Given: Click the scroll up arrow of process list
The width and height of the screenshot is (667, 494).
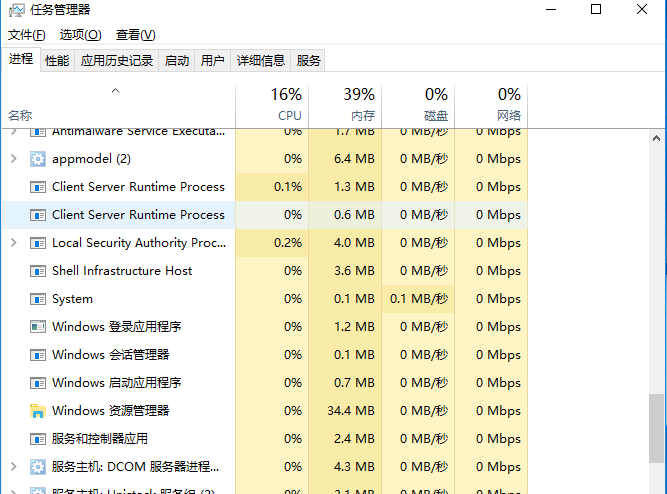Looking at the screenshot, I should (x=656, y=138).
